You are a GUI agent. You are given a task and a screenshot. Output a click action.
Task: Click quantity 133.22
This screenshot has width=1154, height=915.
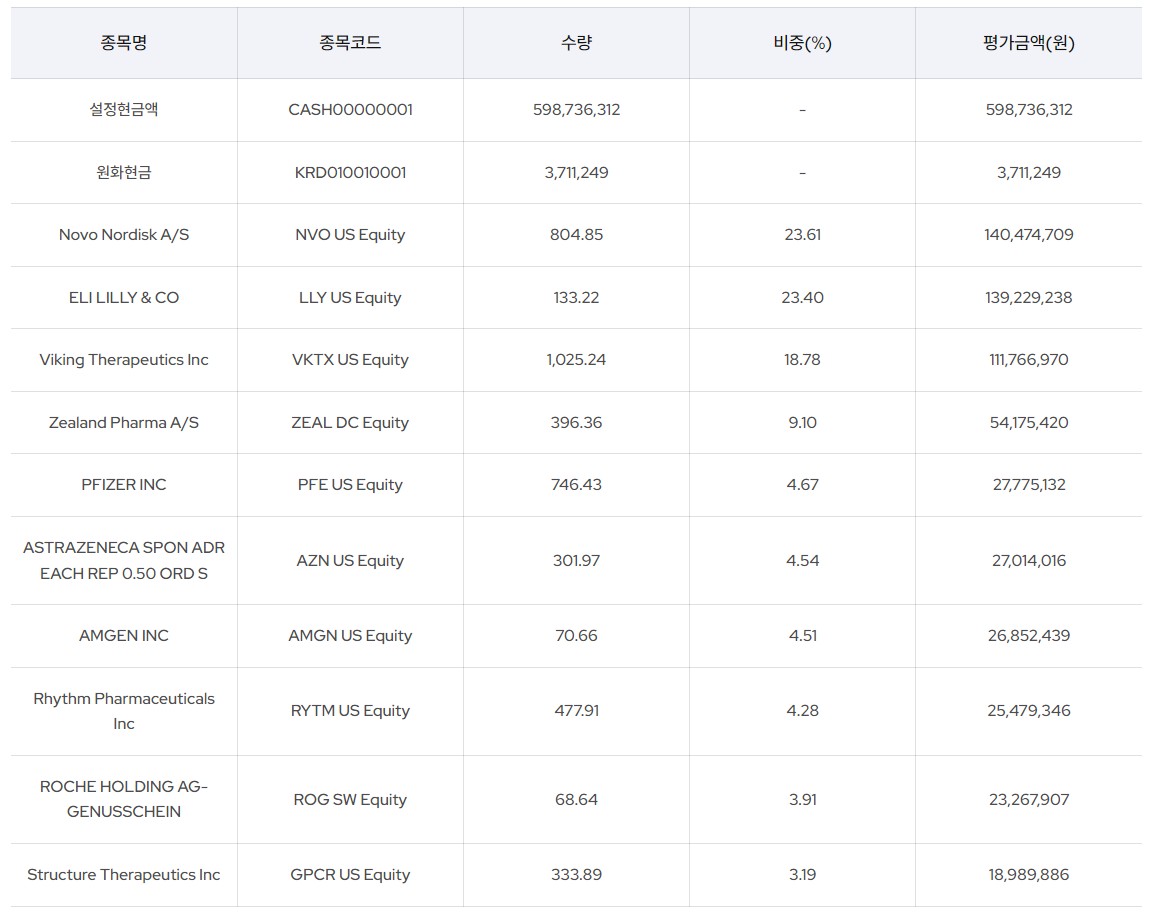tap(576, 297)
